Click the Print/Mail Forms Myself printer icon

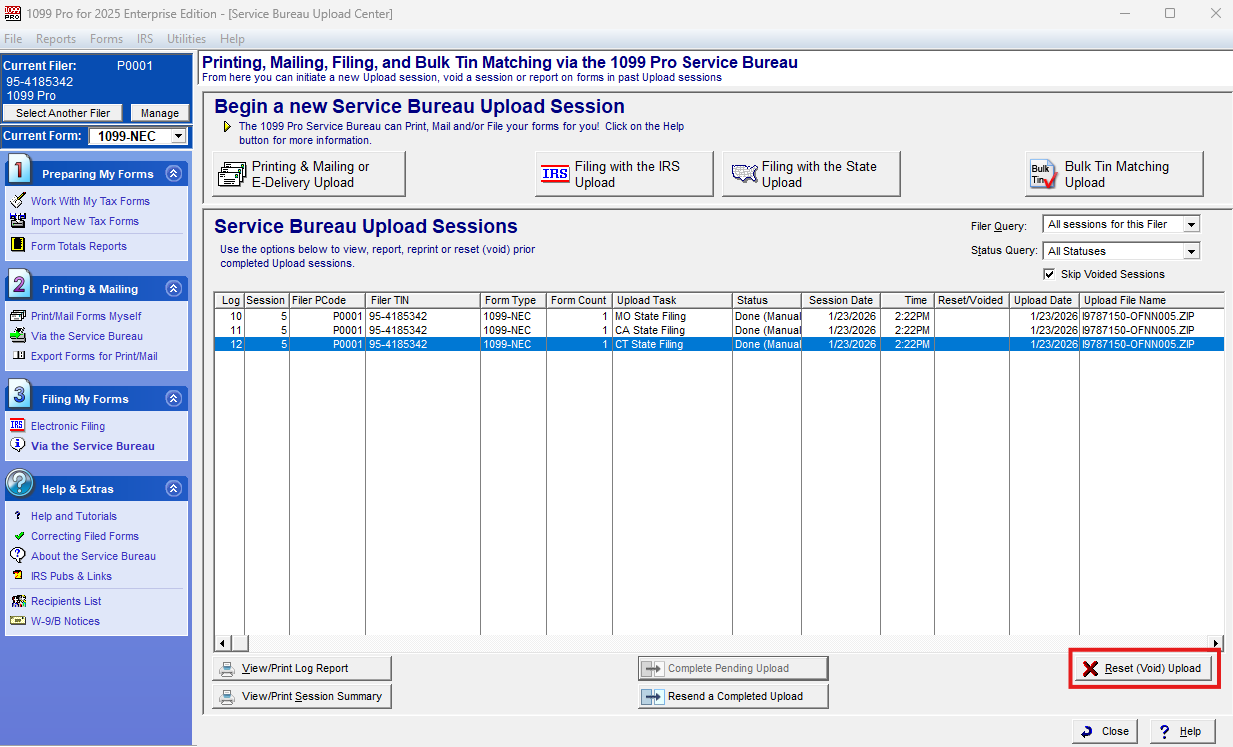tap(17, 316)
